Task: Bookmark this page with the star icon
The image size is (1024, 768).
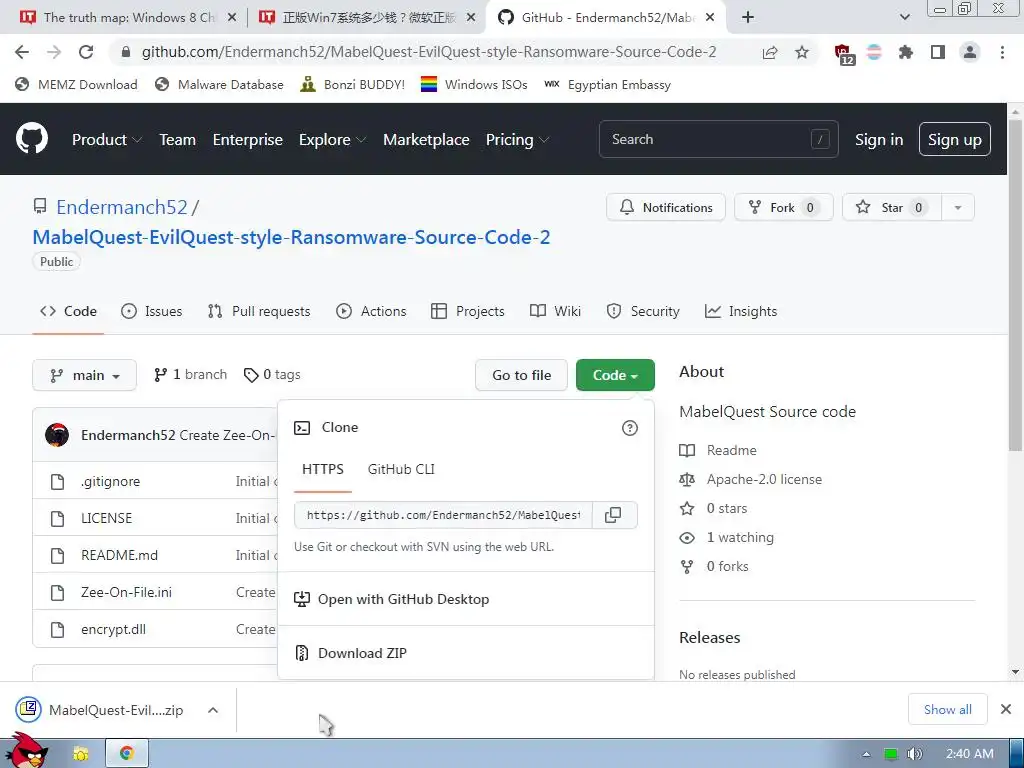Action: 802,52
